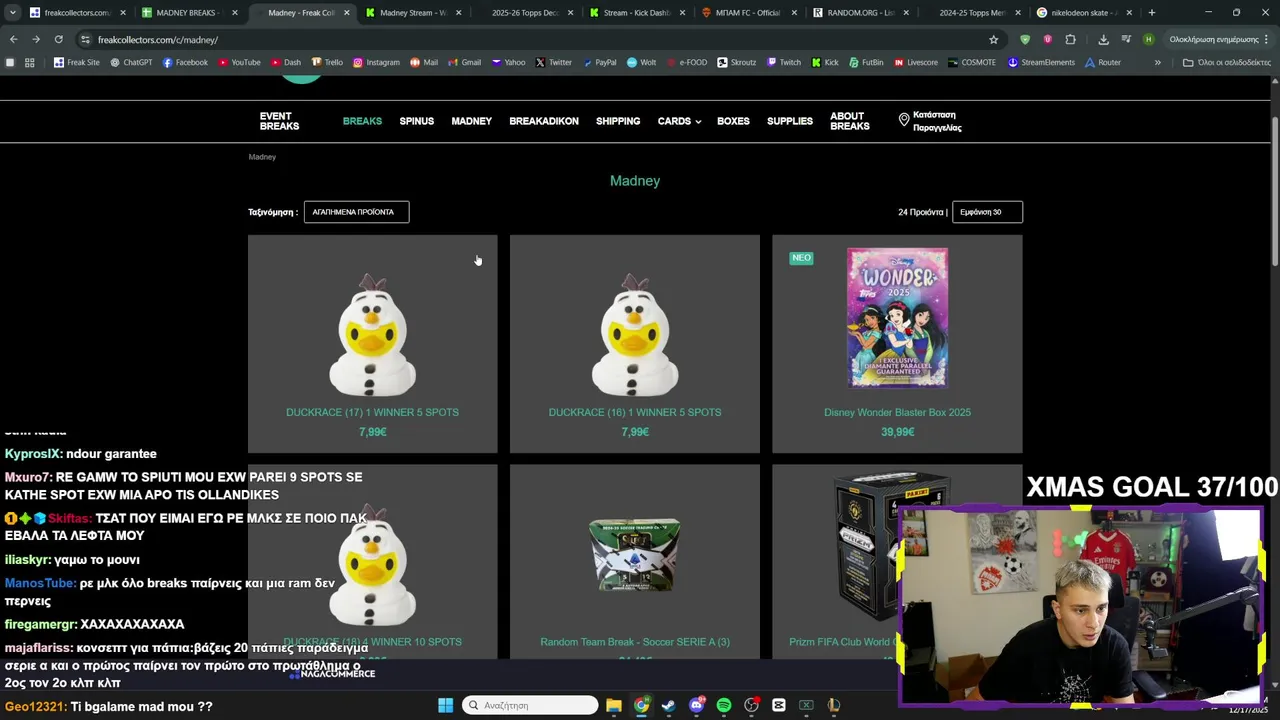Open the Εμφάνιση 30 display dropdown

(987, 212)
